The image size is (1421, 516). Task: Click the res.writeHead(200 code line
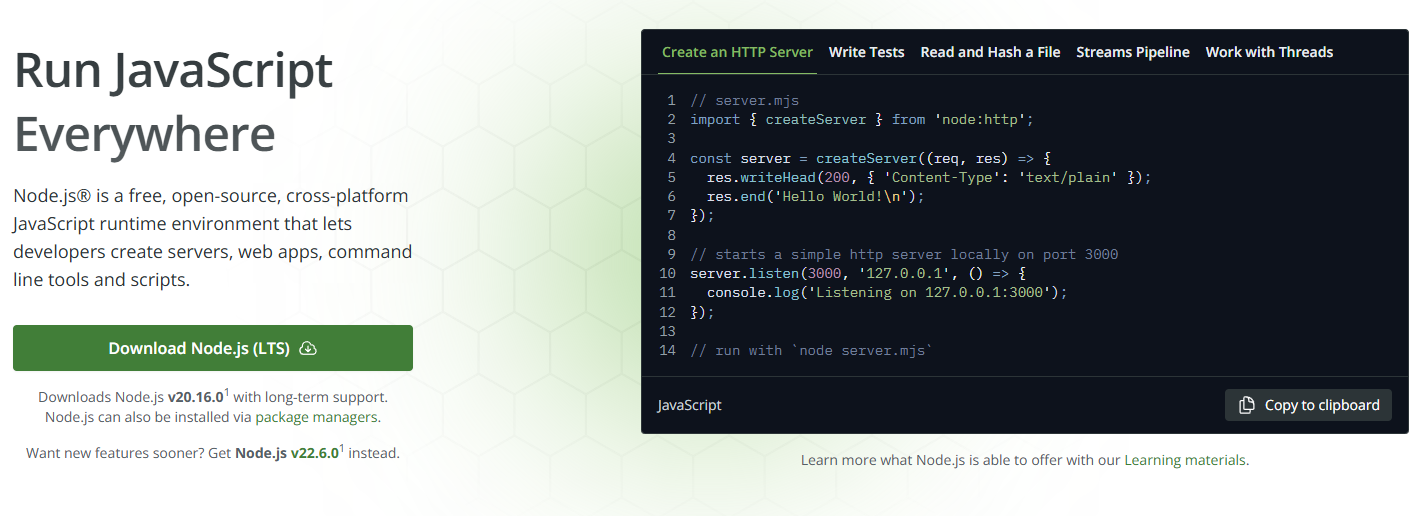point(929,177)
